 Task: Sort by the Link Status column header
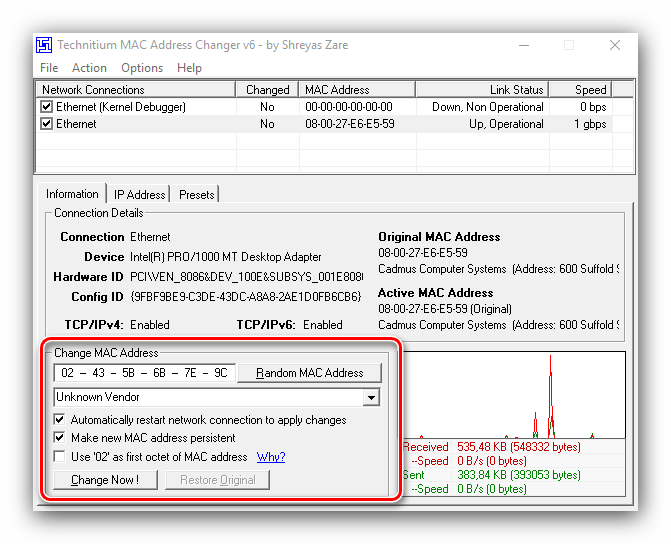[x=480, y=90]
